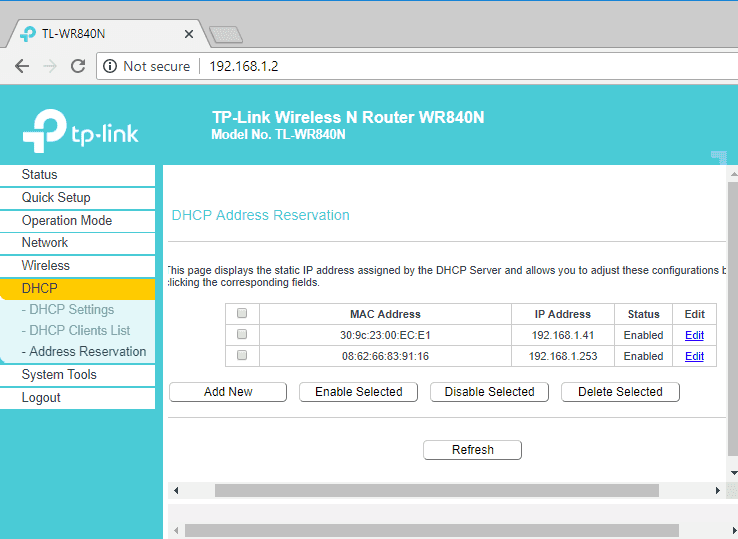This screenshot has height=539, width=738.
Task: Click the content horizontal scrollbar thumb
Action: [x=437, y=491]
